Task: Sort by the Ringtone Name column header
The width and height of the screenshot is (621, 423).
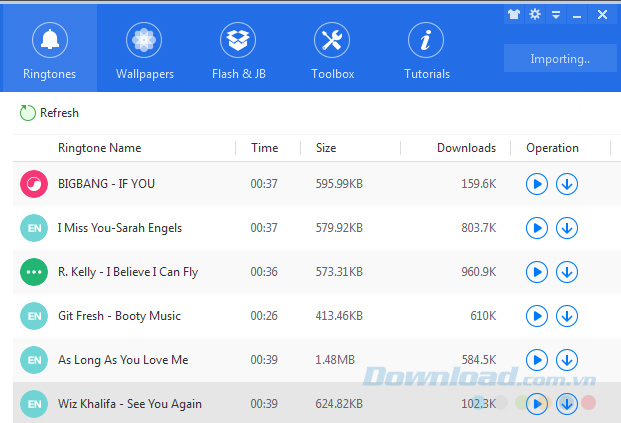Action: [x=99, y=148]
